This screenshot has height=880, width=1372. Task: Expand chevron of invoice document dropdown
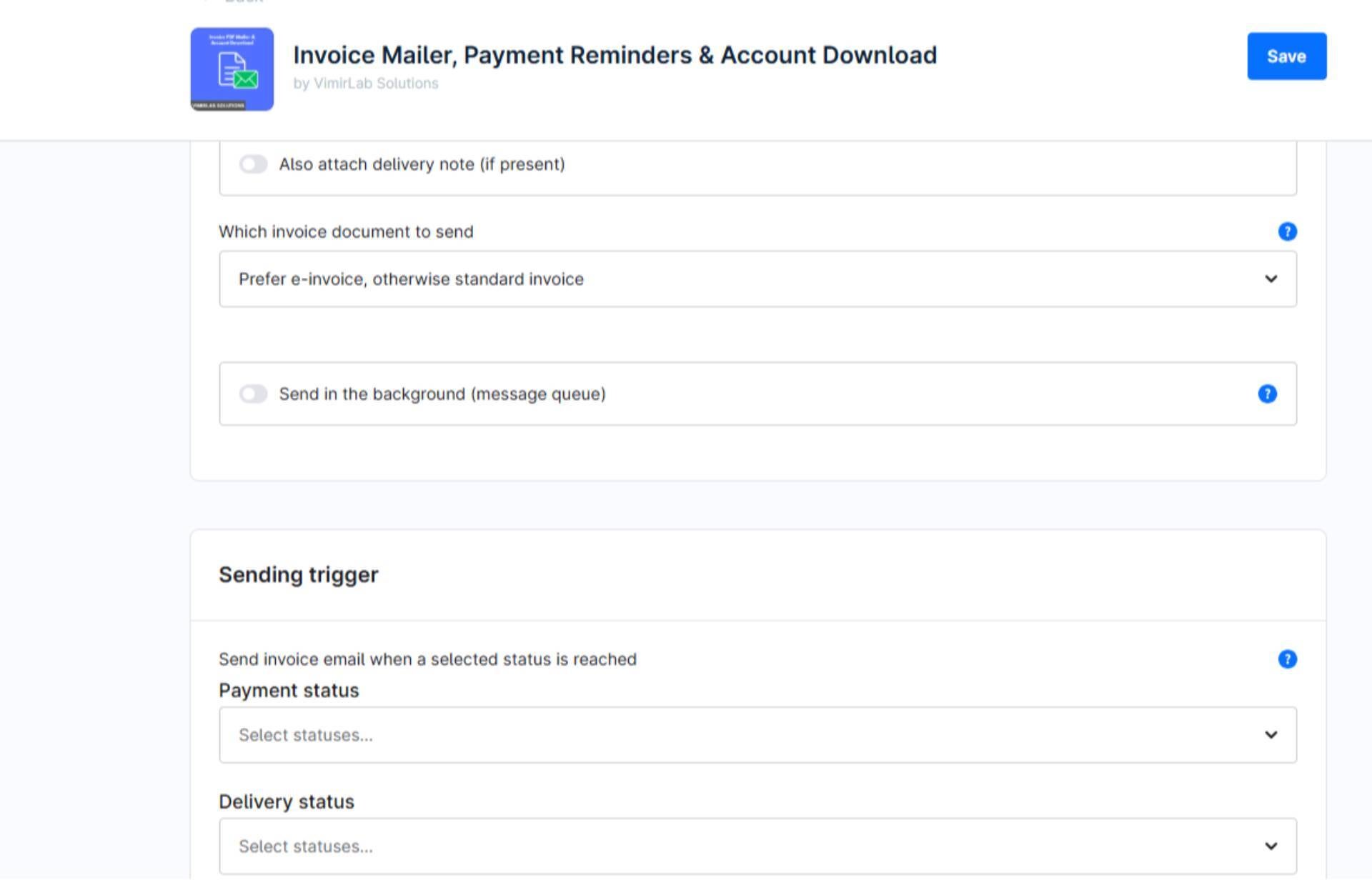coord(1271,279)
